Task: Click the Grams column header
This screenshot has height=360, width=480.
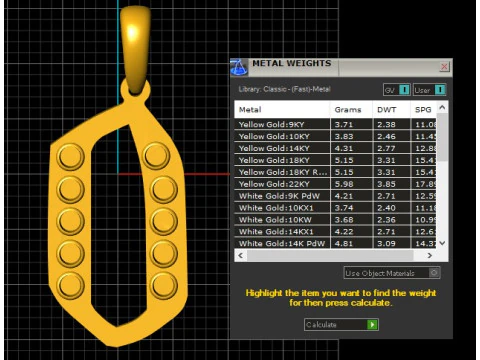Action: pyautogui.click(x=352, y=110)
